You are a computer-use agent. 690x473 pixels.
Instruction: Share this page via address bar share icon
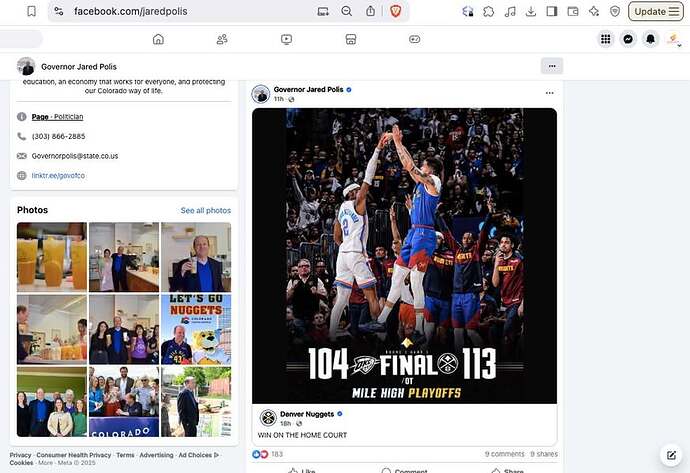[x=371, y=11]
